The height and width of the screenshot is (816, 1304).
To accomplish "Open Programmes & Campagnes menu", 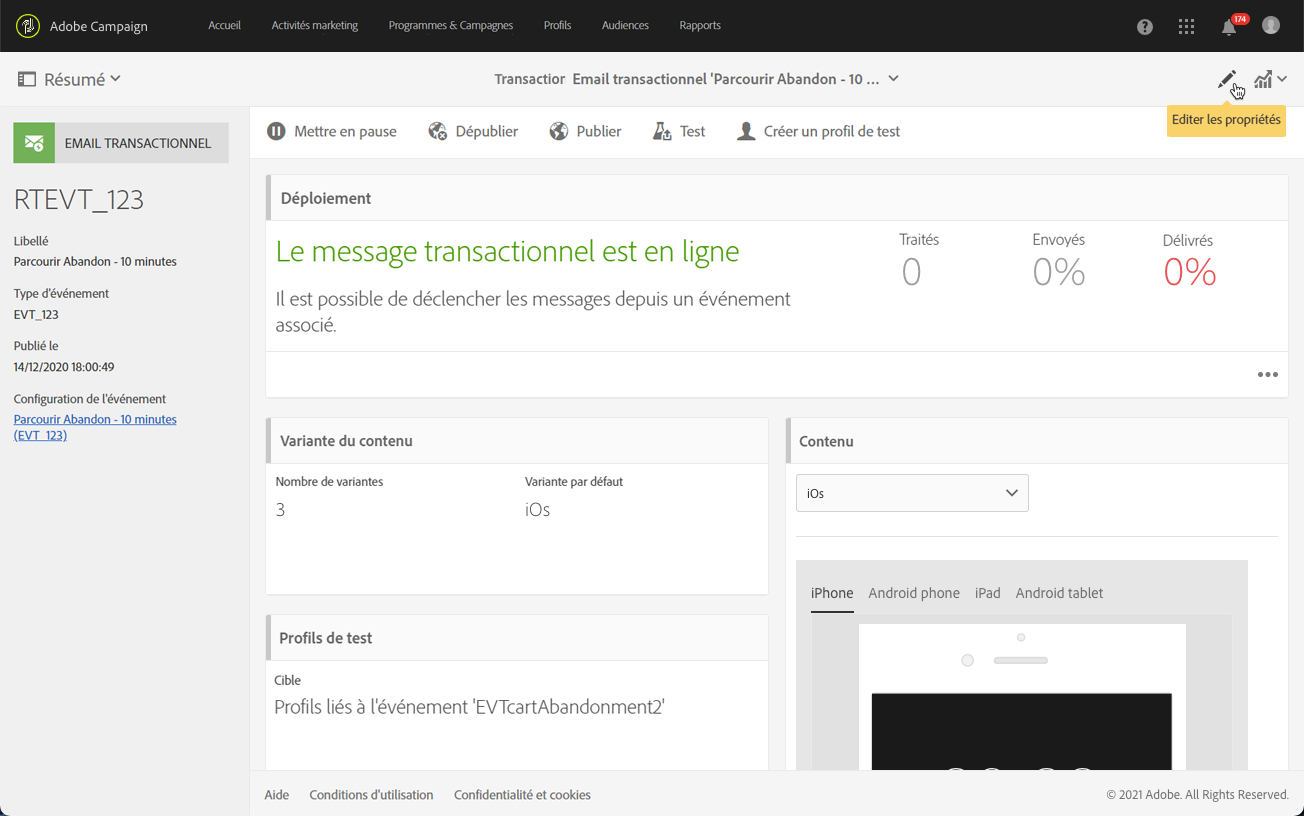I will click(x=451, y=25).
